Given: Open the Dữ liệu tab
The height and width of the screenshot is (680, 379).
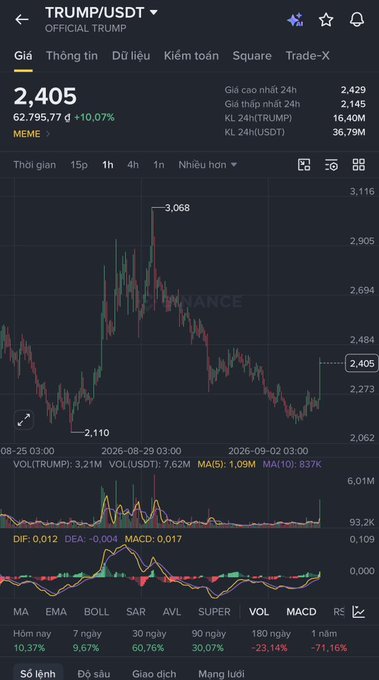Looking at the screenshot, I should tap(131, 56).
